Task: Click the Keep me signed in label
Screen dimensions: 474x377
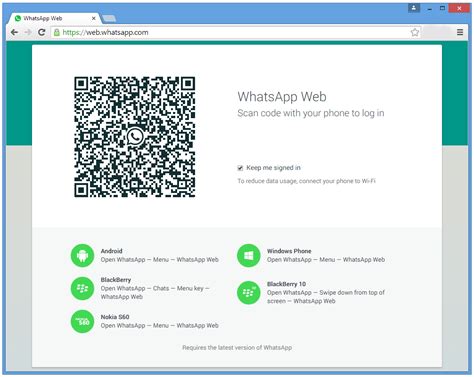Action: coord(273,168)
